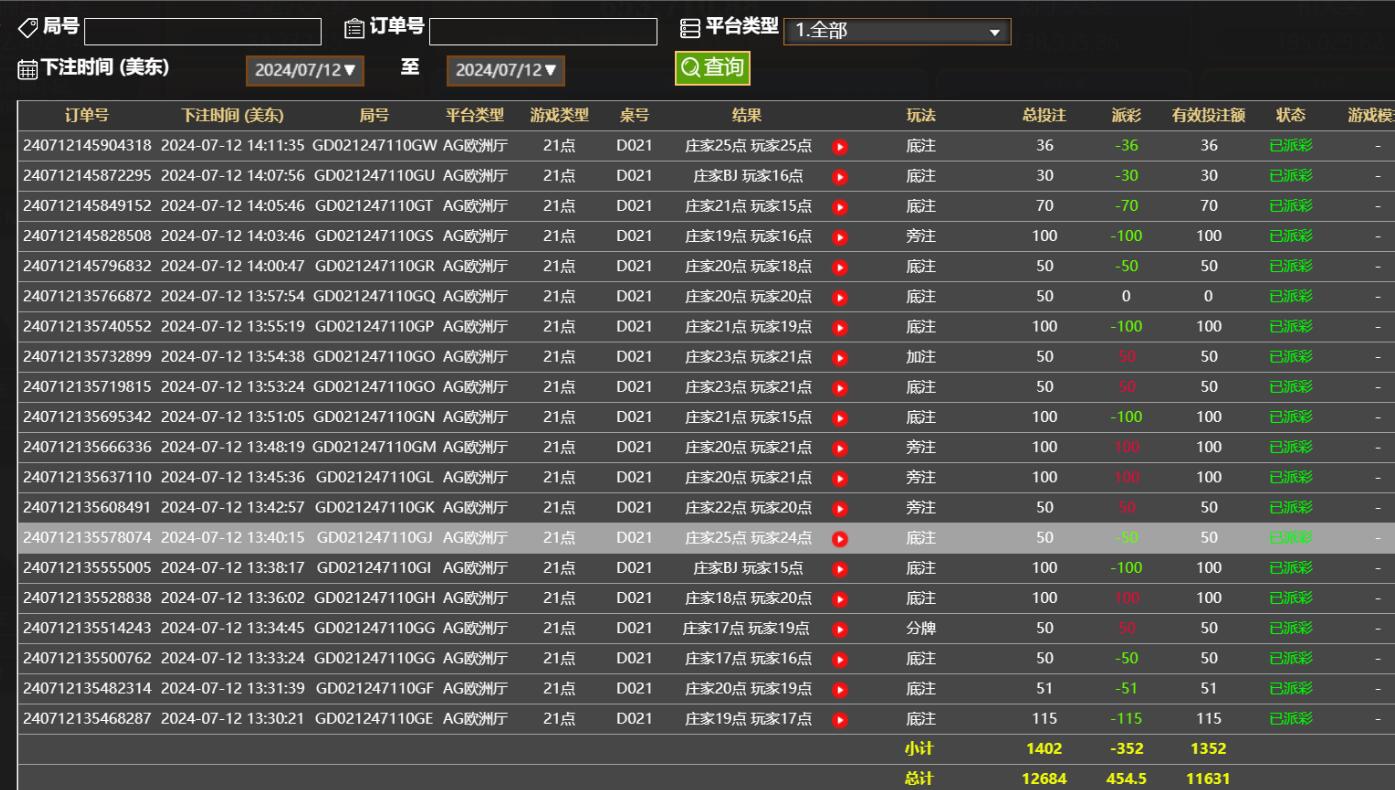The width and height of the screenshot is (1395, 790).
Task: Select order number 240712135766872 cell
Action: (87, 297)
